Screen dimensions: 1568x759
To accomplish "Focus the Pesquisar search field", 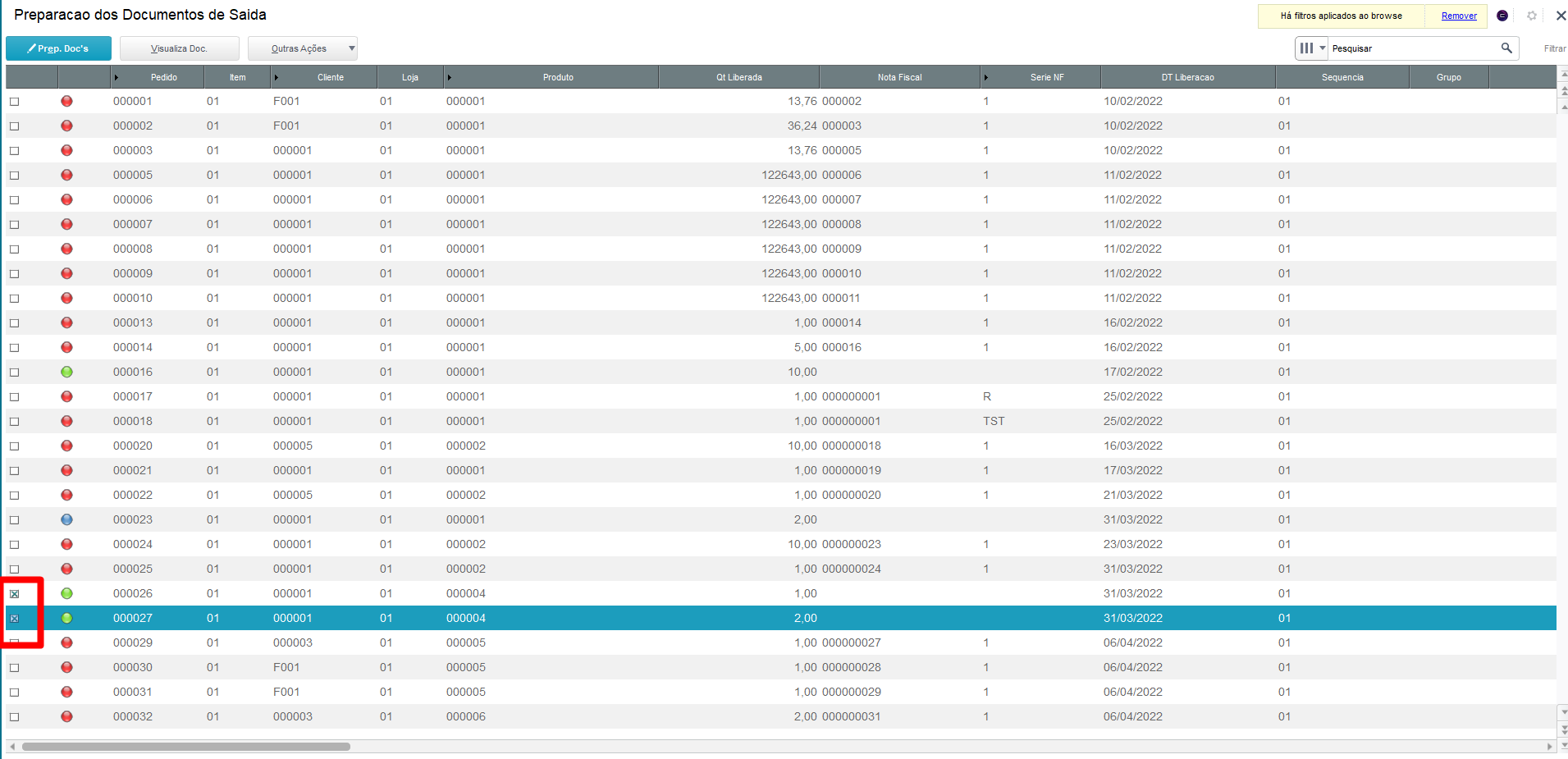I will pos(1413,48).
